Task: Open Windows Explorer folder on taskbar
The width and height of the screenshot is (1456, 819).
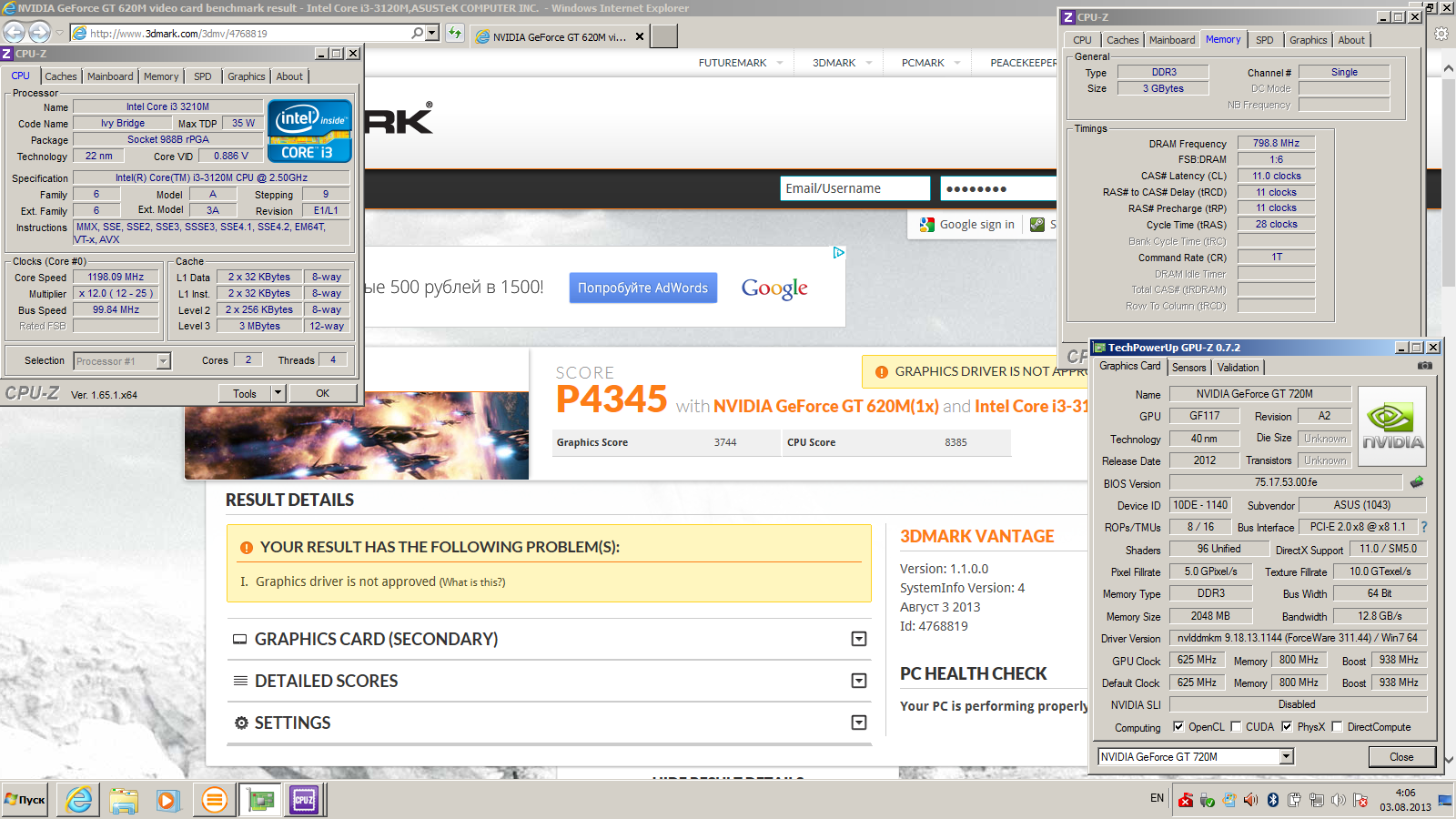Action: [124, 800]
